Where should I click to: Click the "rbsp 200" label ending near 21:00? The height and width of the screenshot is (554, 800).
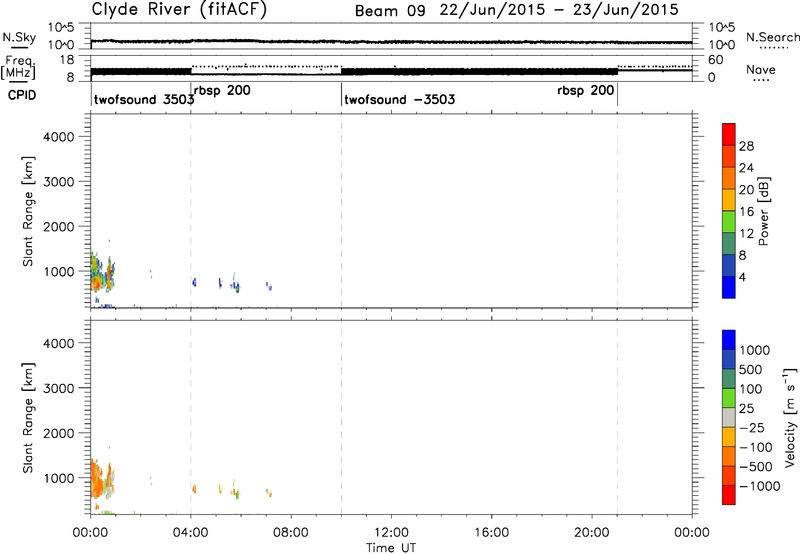[x=586, y=91]
